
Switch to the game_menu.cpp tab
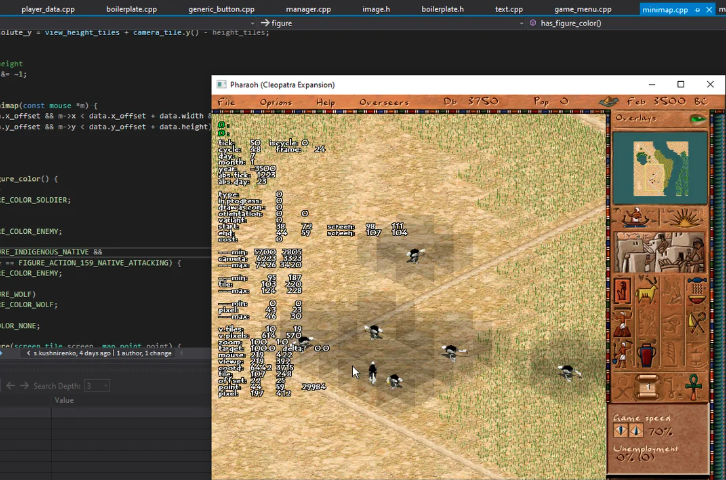pyautogui.click(x=582, y=9)
